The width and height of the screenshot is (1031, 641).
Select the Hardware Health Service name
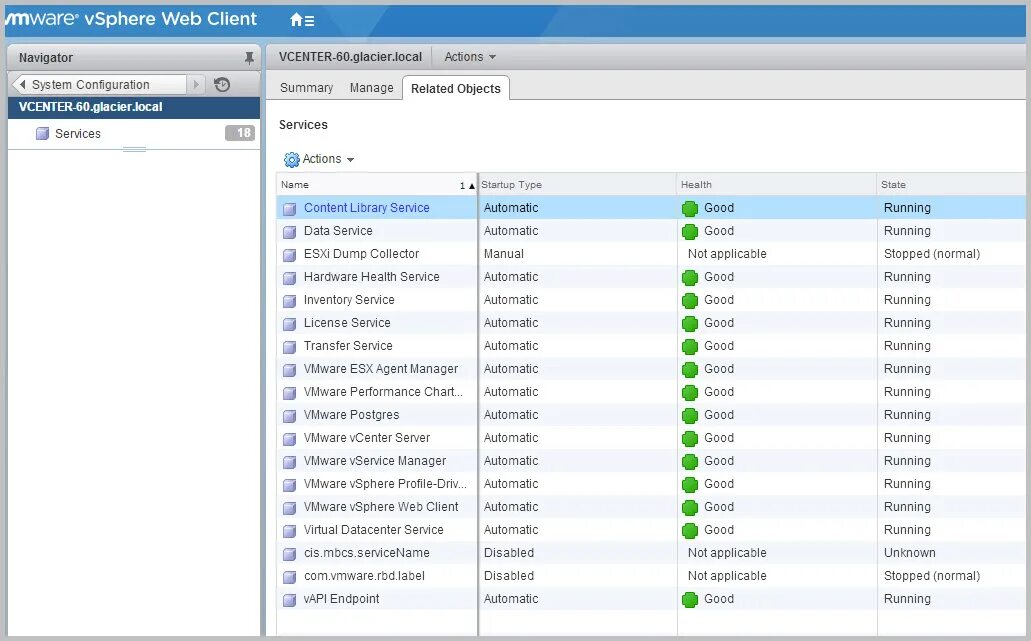pyautogui.click(x=372, y=277)
